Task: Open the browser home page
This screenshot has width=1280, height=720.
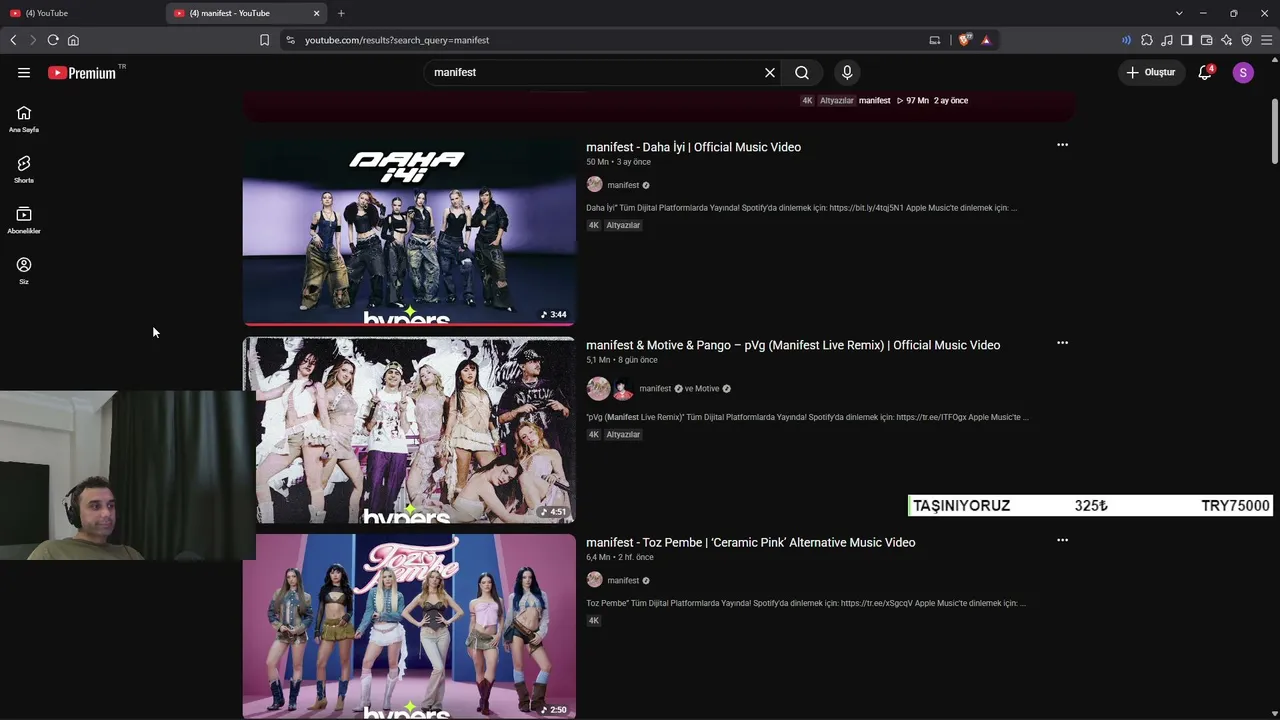Action: pyautogui.click(x=73, y=40)
